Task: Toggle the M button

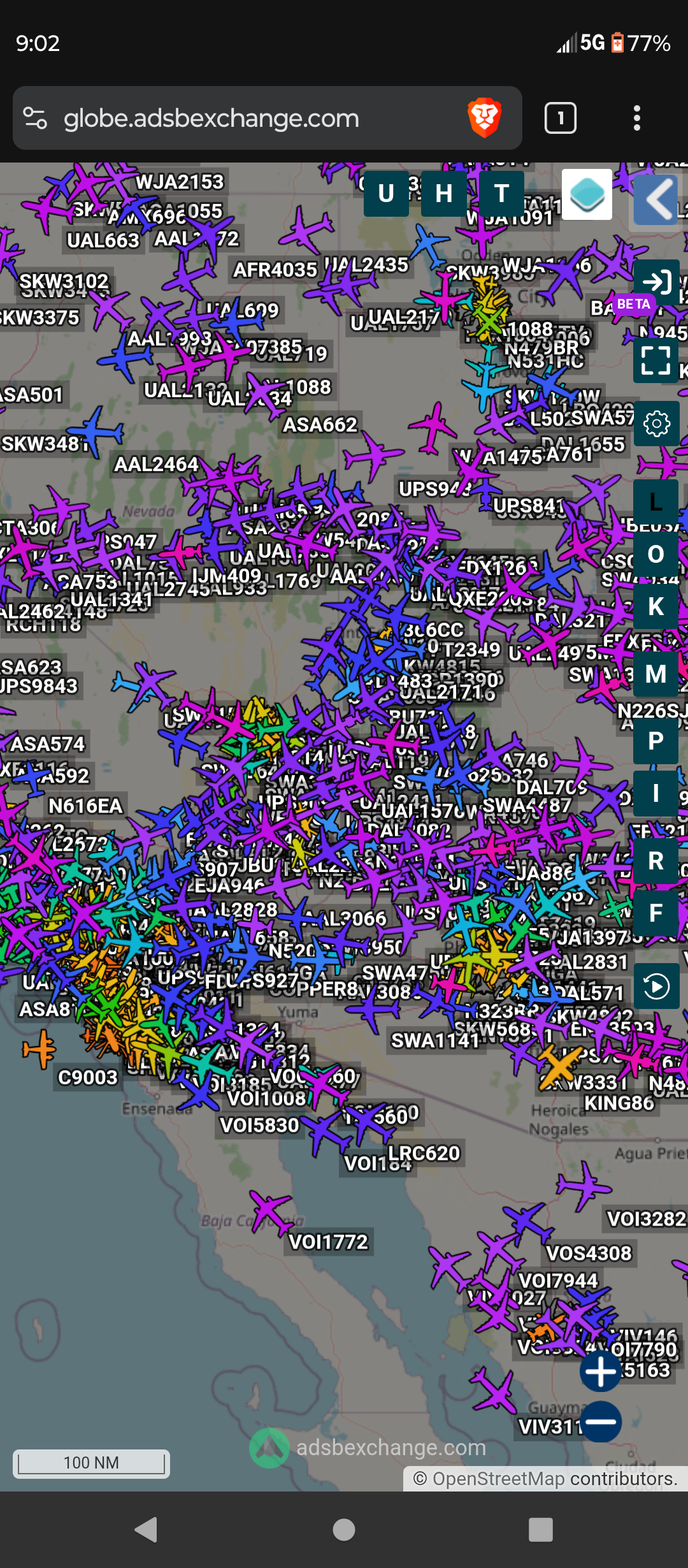Action: [656, 674]
